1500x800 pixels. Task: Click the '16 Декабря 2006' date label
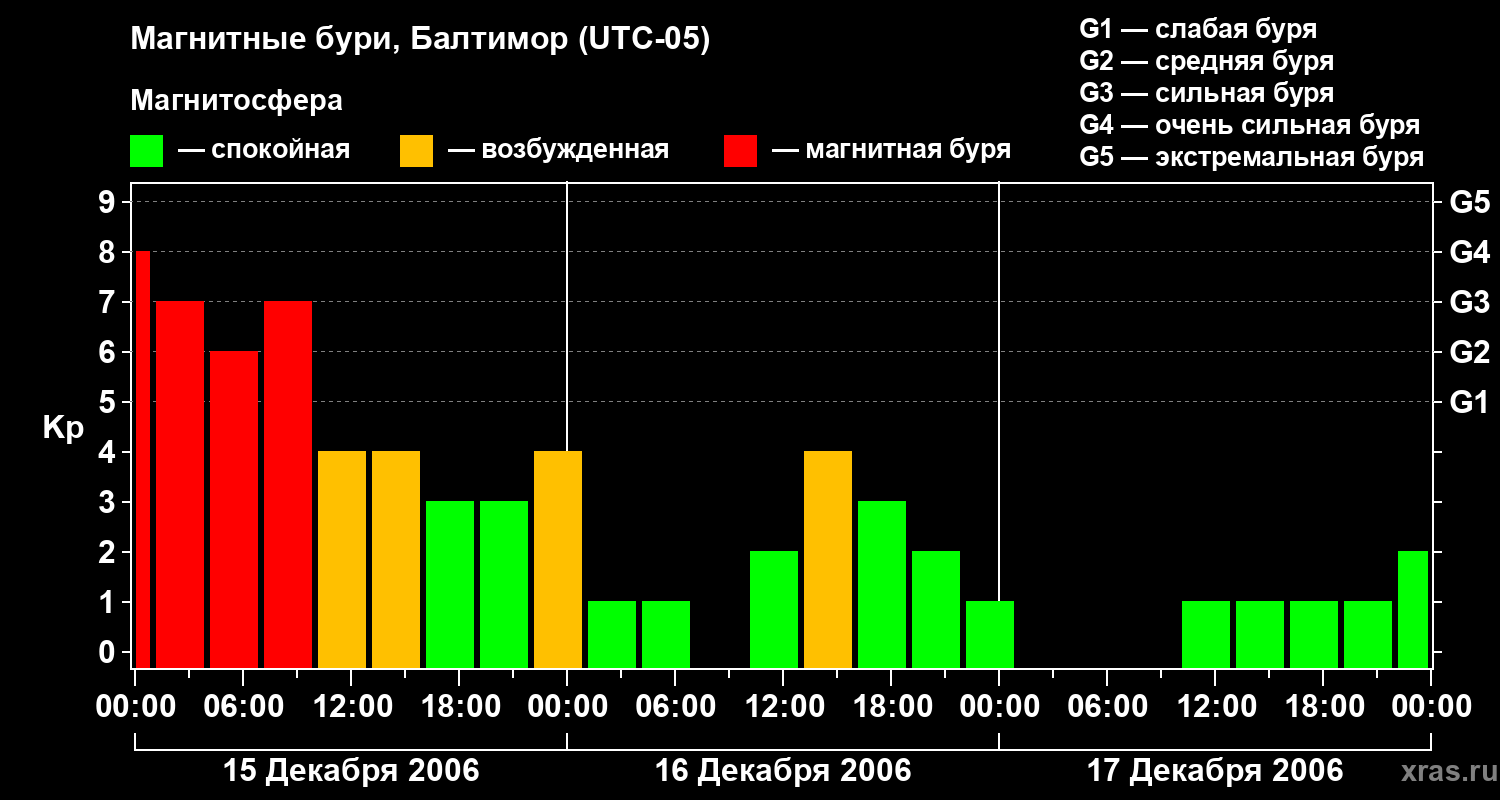[783, 771]
